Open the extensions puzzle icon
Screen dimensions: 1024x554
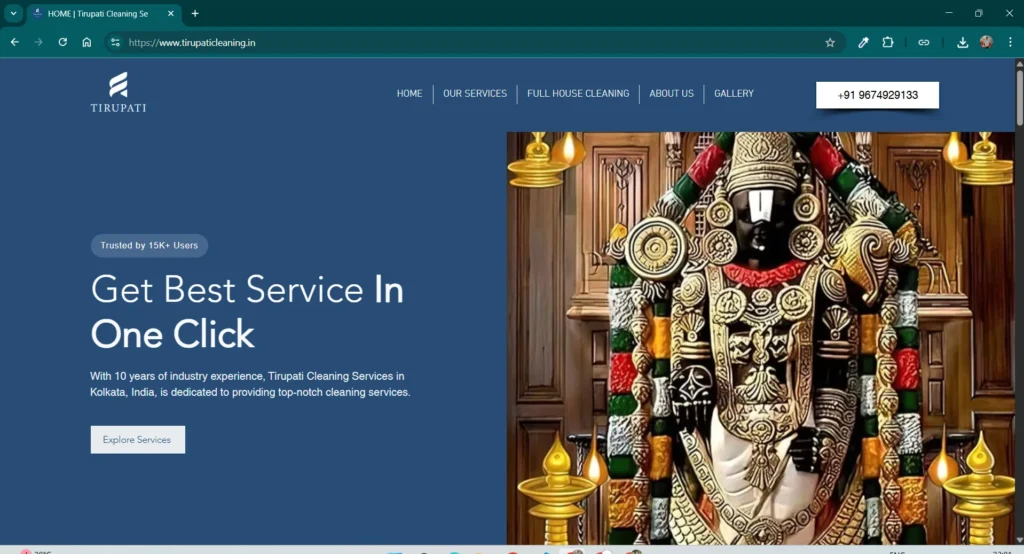888,42
